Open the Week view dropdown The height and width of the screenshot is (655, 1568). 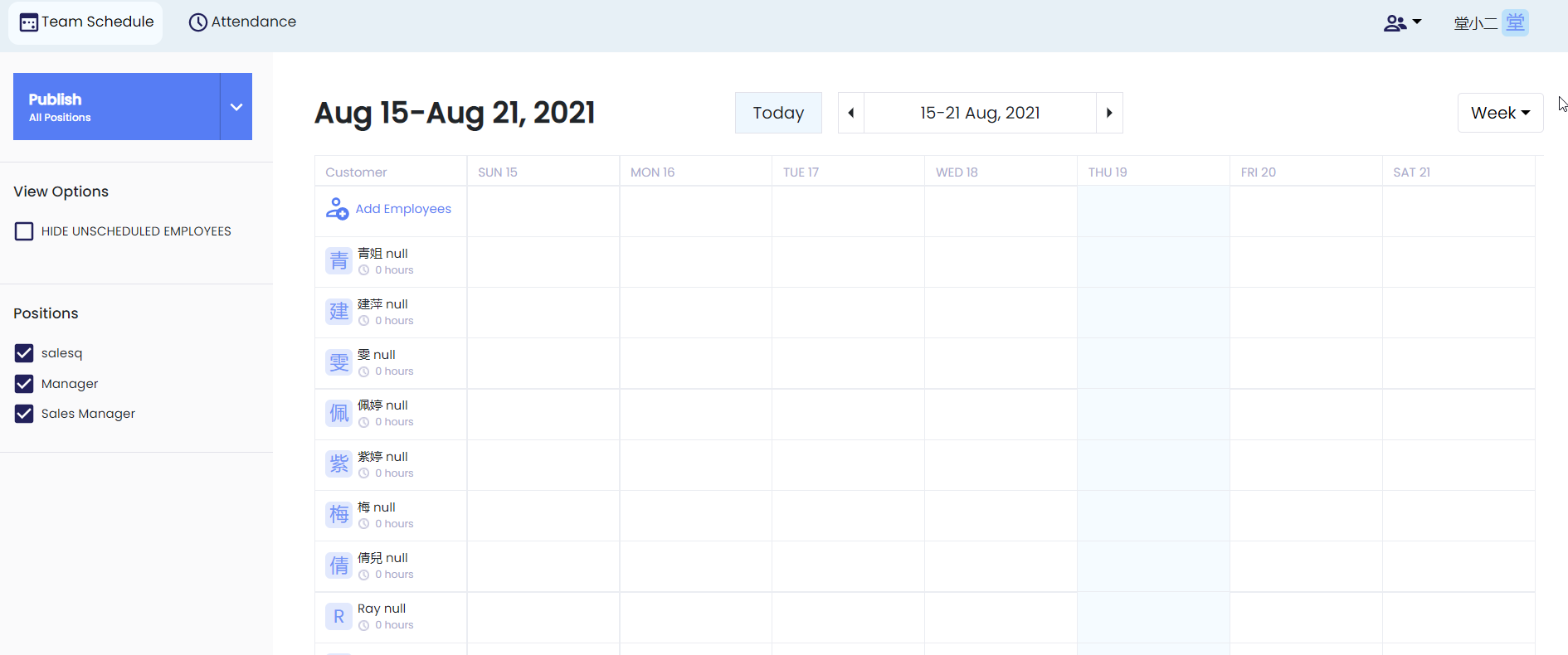(1500, 113)
